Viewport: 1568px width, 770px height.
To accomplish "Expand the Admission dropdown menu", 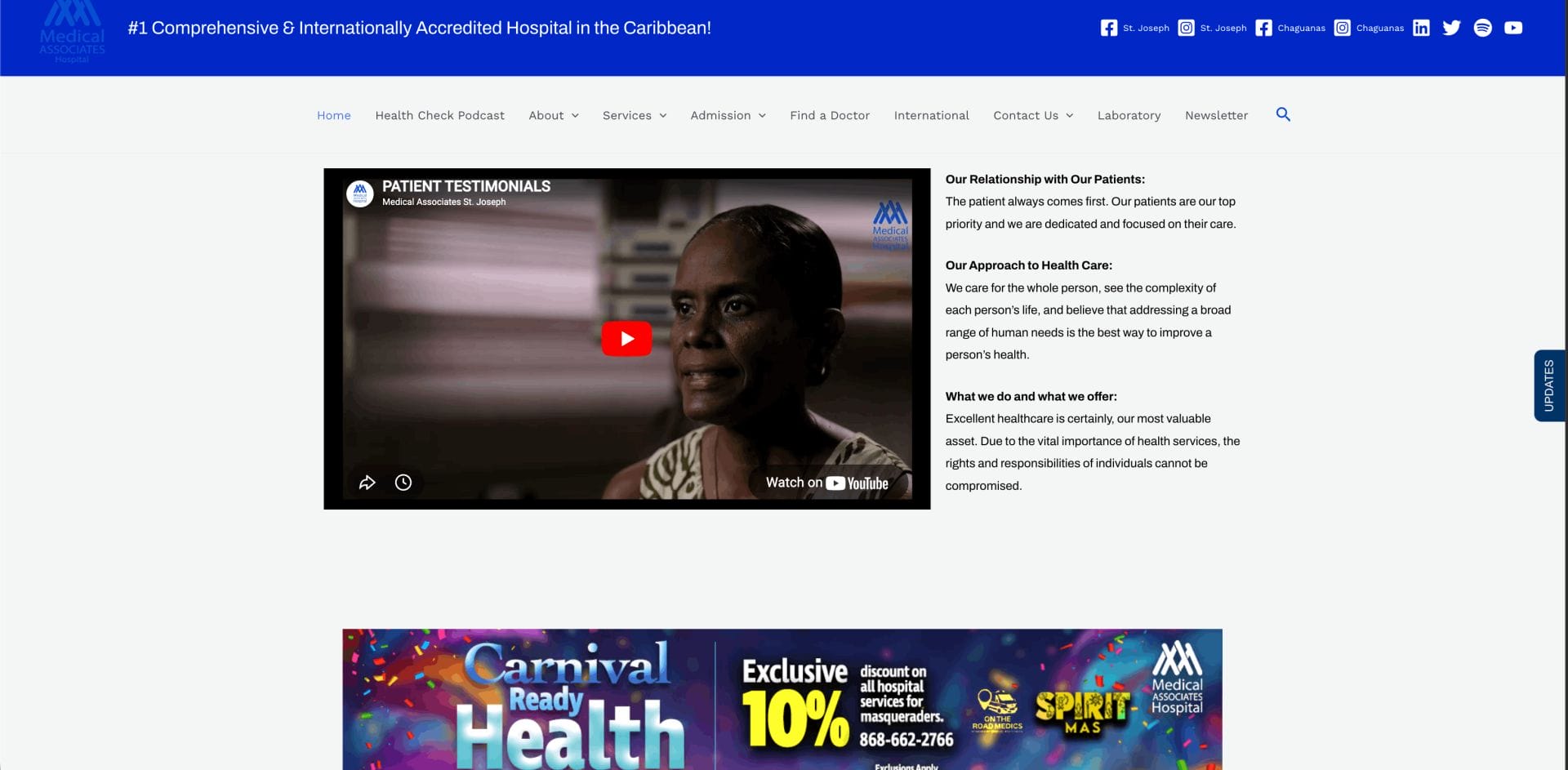I will 728,115.
